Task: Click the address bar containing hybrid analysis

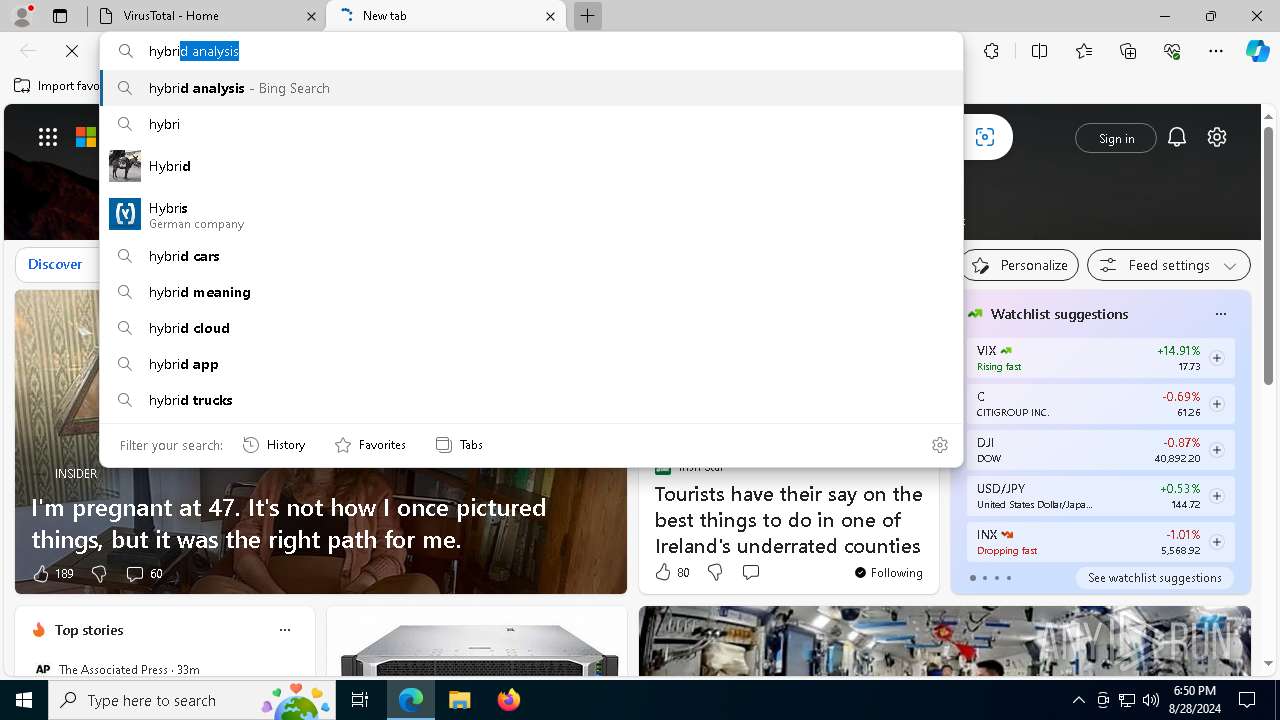Action: pyautogui.click(x=531, y=51)
